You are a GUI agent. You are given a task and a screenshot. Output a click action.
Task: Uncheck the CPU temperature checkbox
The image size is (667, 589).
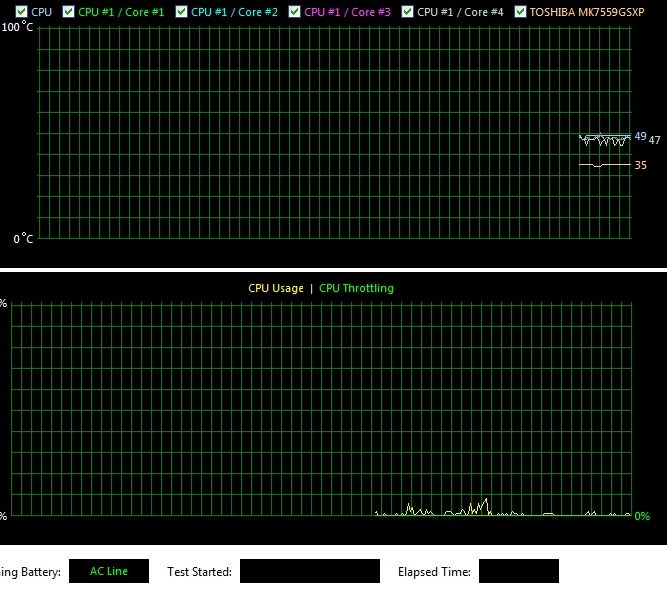tap(21, 11)
